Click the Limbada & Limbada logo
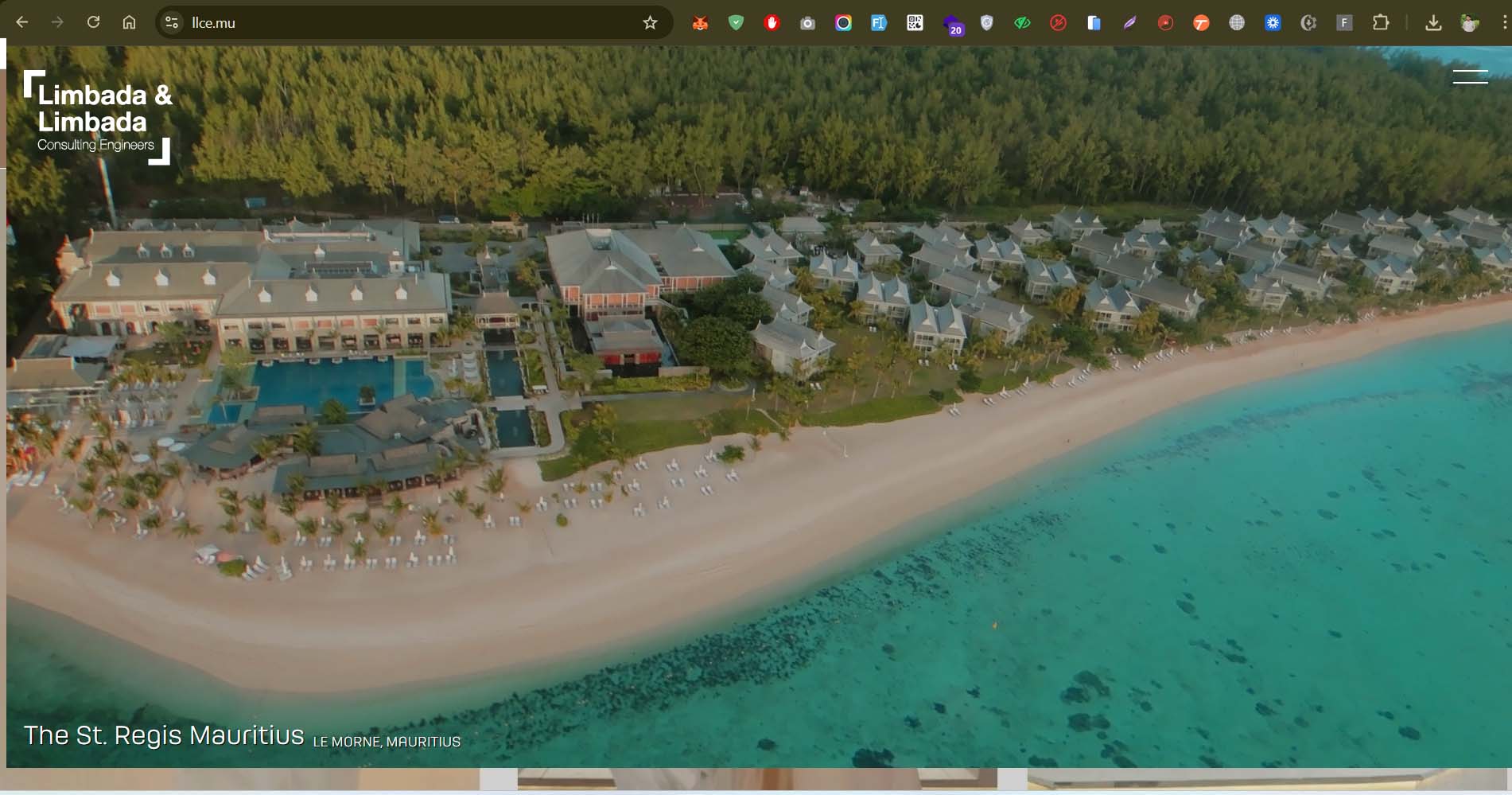Image resolution: width=1512 pixels, height=795 pixels. coord(97,118)
